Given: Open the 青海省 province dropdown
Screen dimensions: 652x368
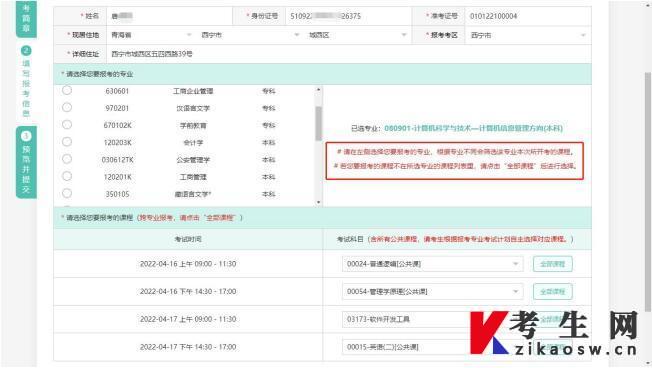Looking at the screenshot, I should pyautogui.click(x=151, y=35).
